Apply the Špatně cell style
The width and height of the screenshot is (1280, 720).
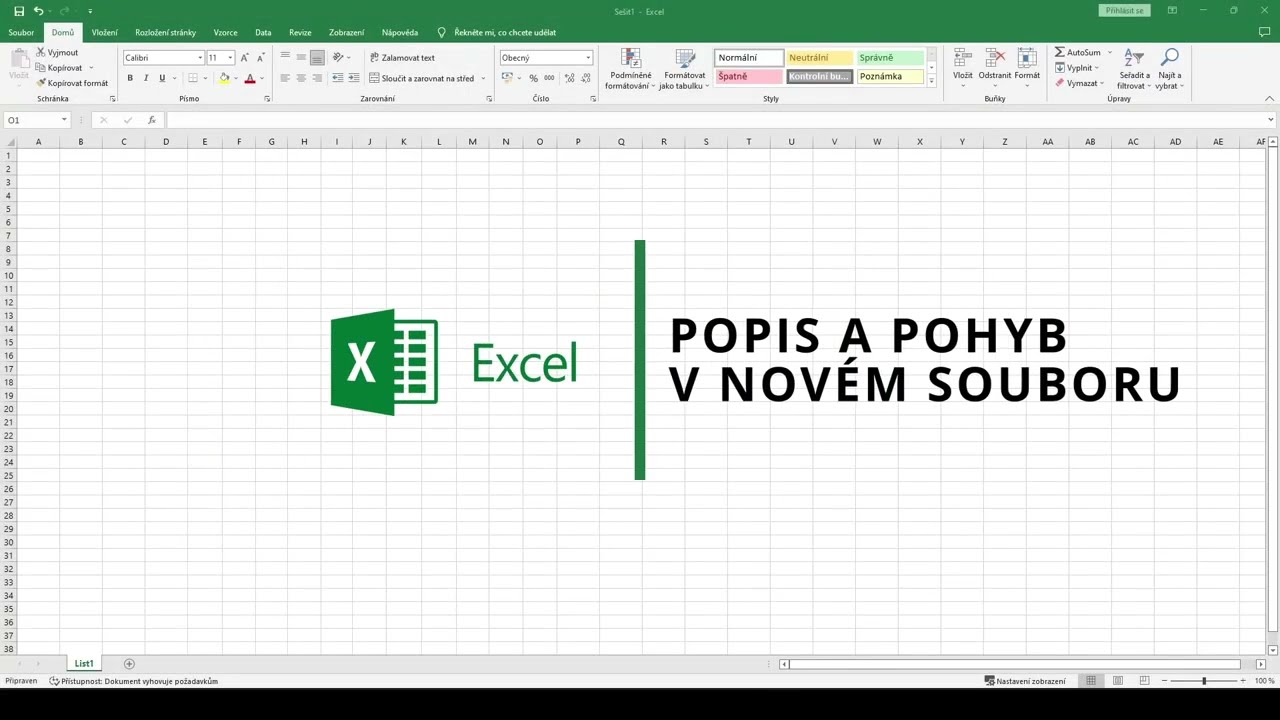click(x=749, y=76)
